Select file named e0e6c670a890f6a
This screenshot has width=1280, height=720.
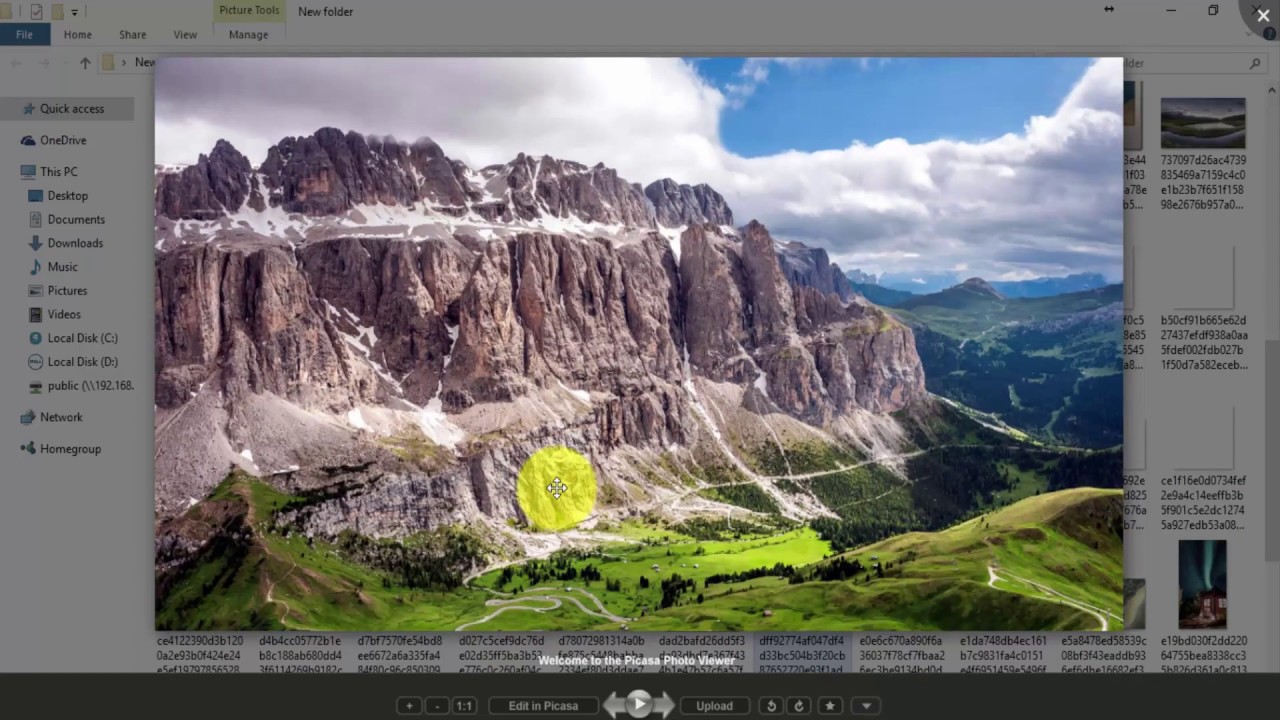click(901, 655)
